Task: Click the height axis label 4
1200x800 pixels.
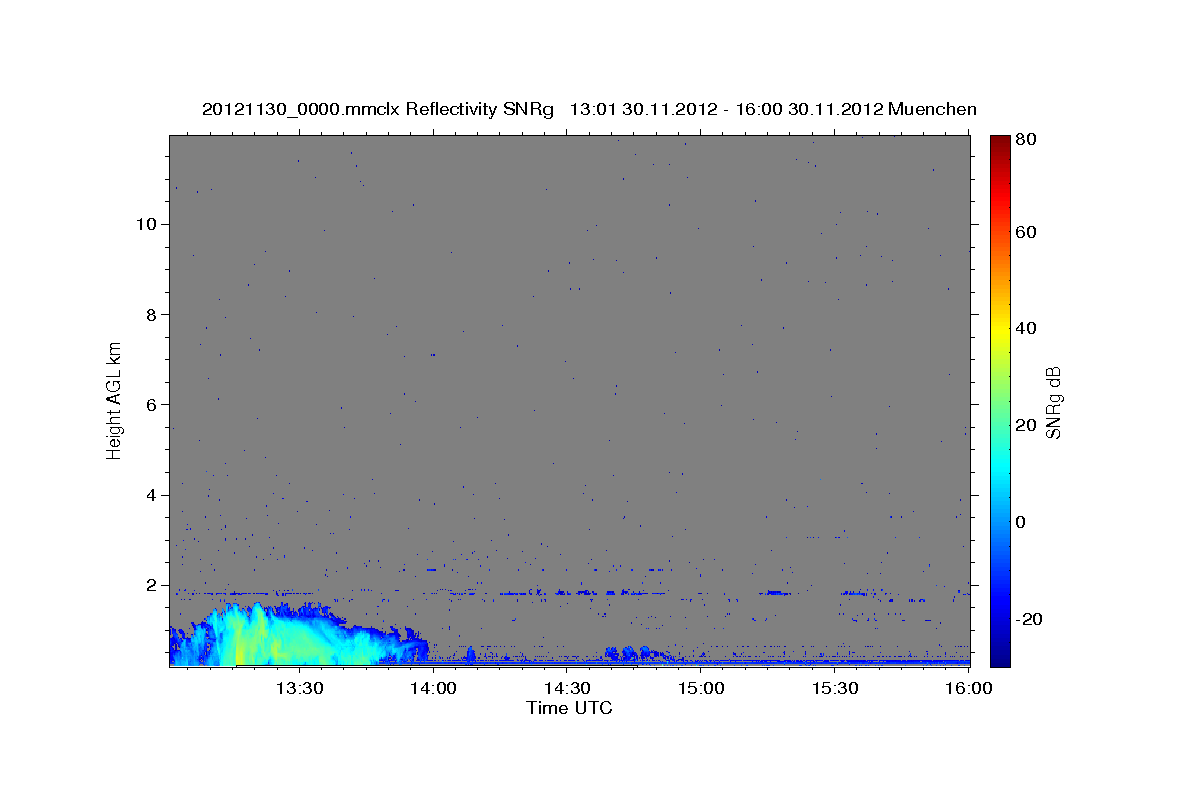Action: click(152, 495)
